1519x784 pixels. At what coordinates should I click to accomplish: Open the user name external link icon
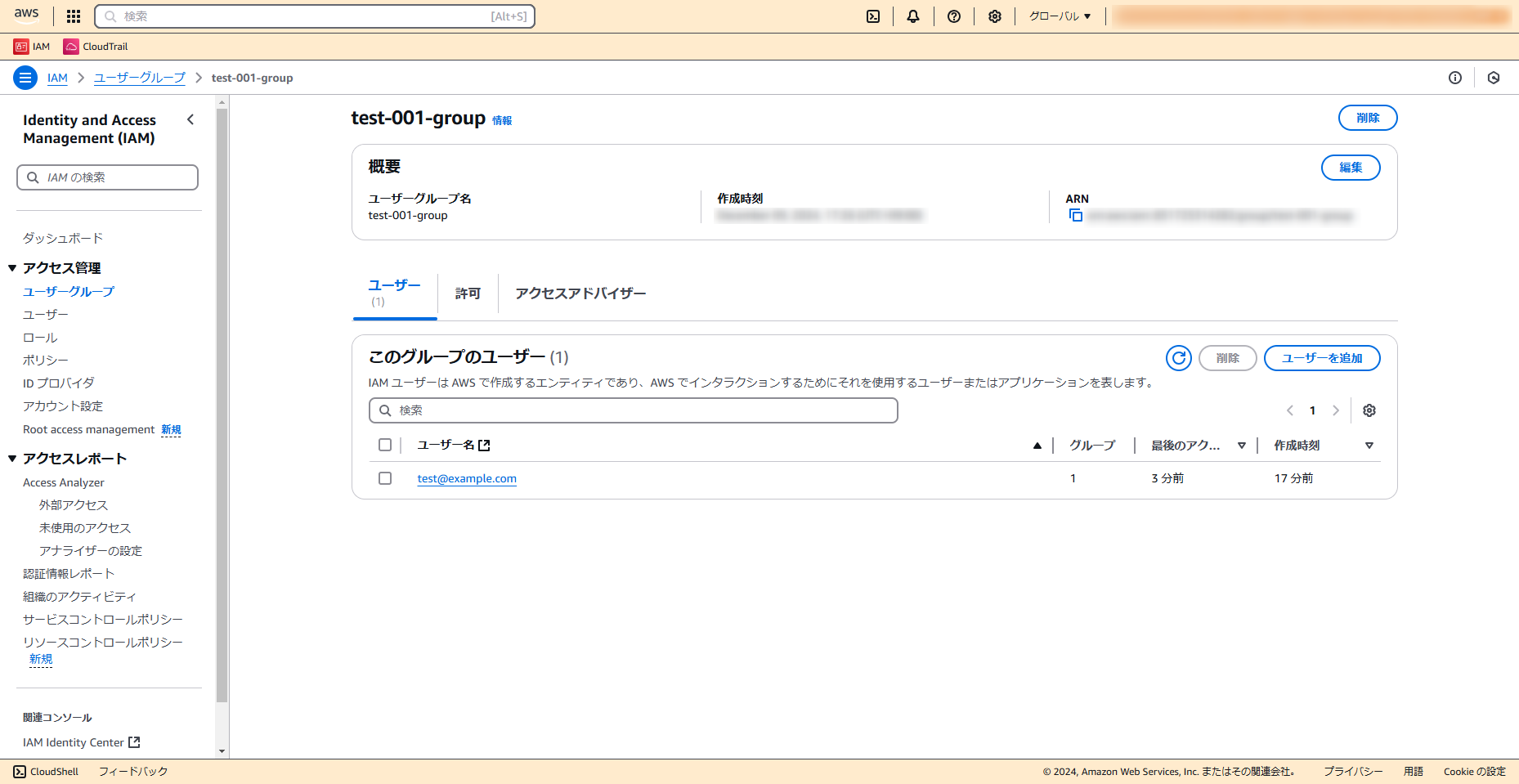tap(484, 446)
